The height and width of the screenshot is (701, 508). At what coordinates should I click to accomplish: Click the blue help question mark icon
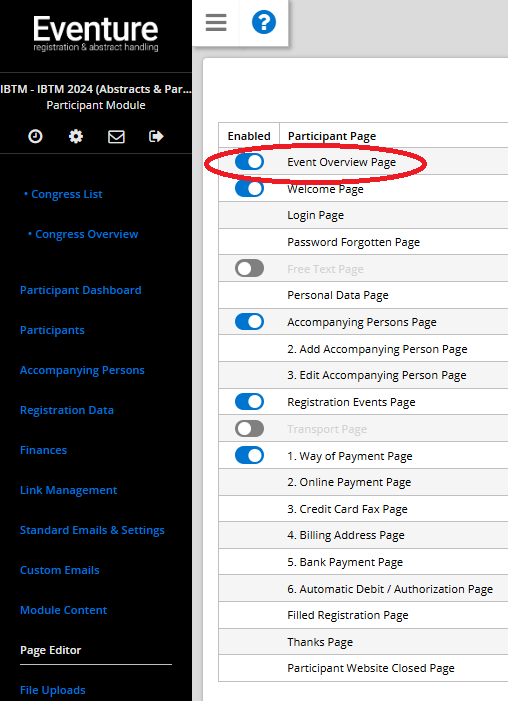pyautogui.click(x=264, y=22)
